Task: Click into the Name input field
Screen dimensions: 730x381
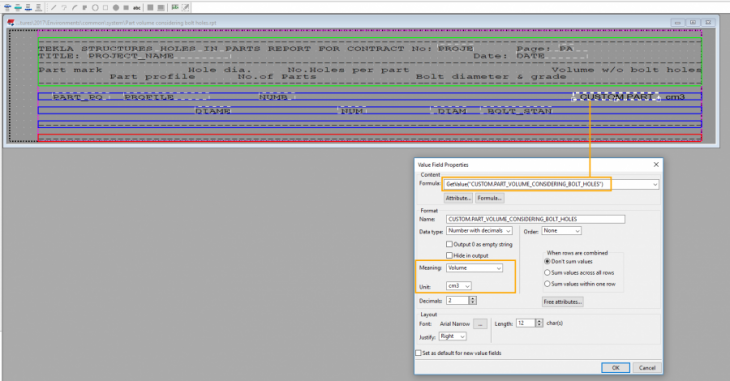Action: coord(535,219)
